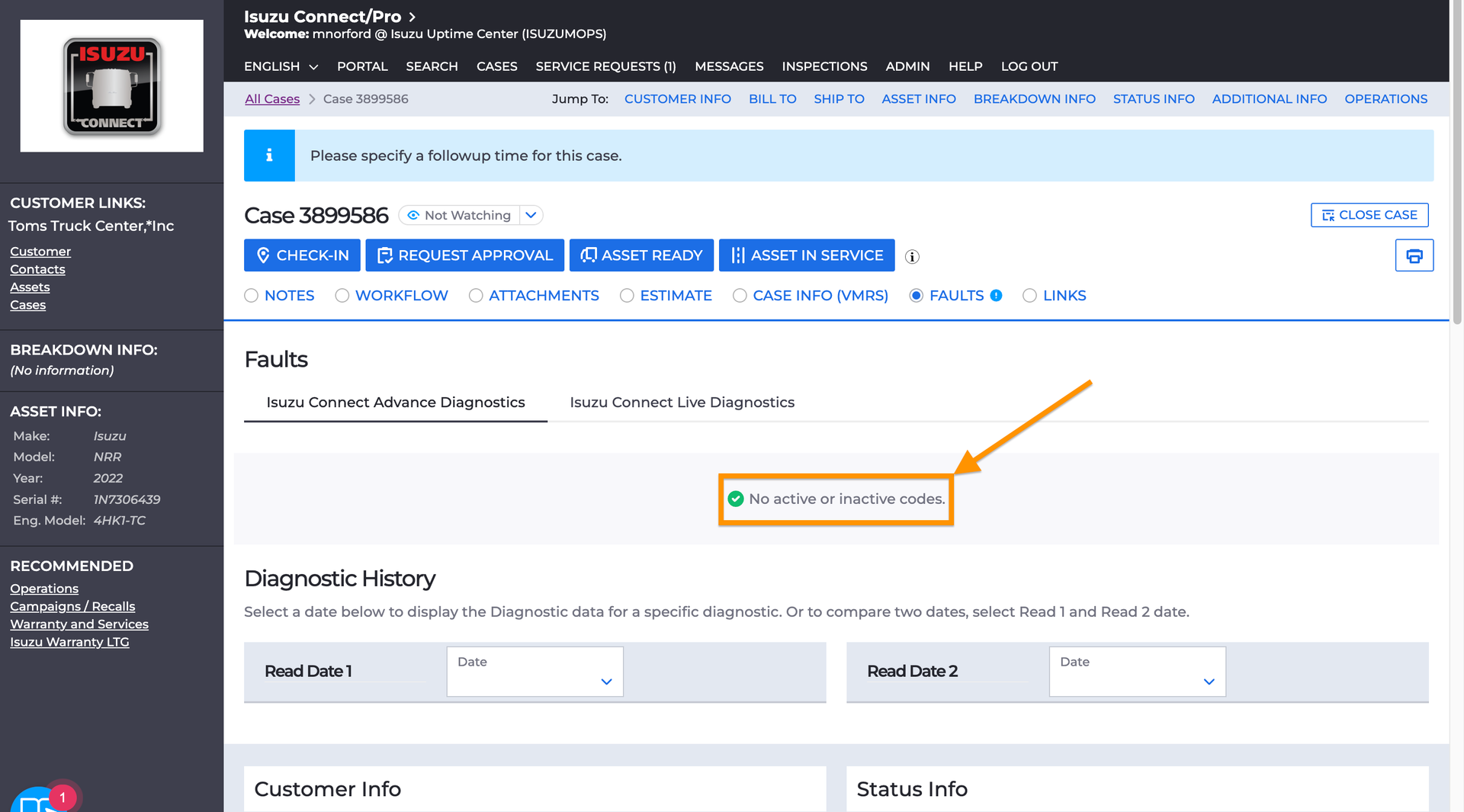This screenshot has width=1464, height=812.
Task: Click the serial number 1N7306439 text
Action: pyautogui.click(x=127, y=499)
